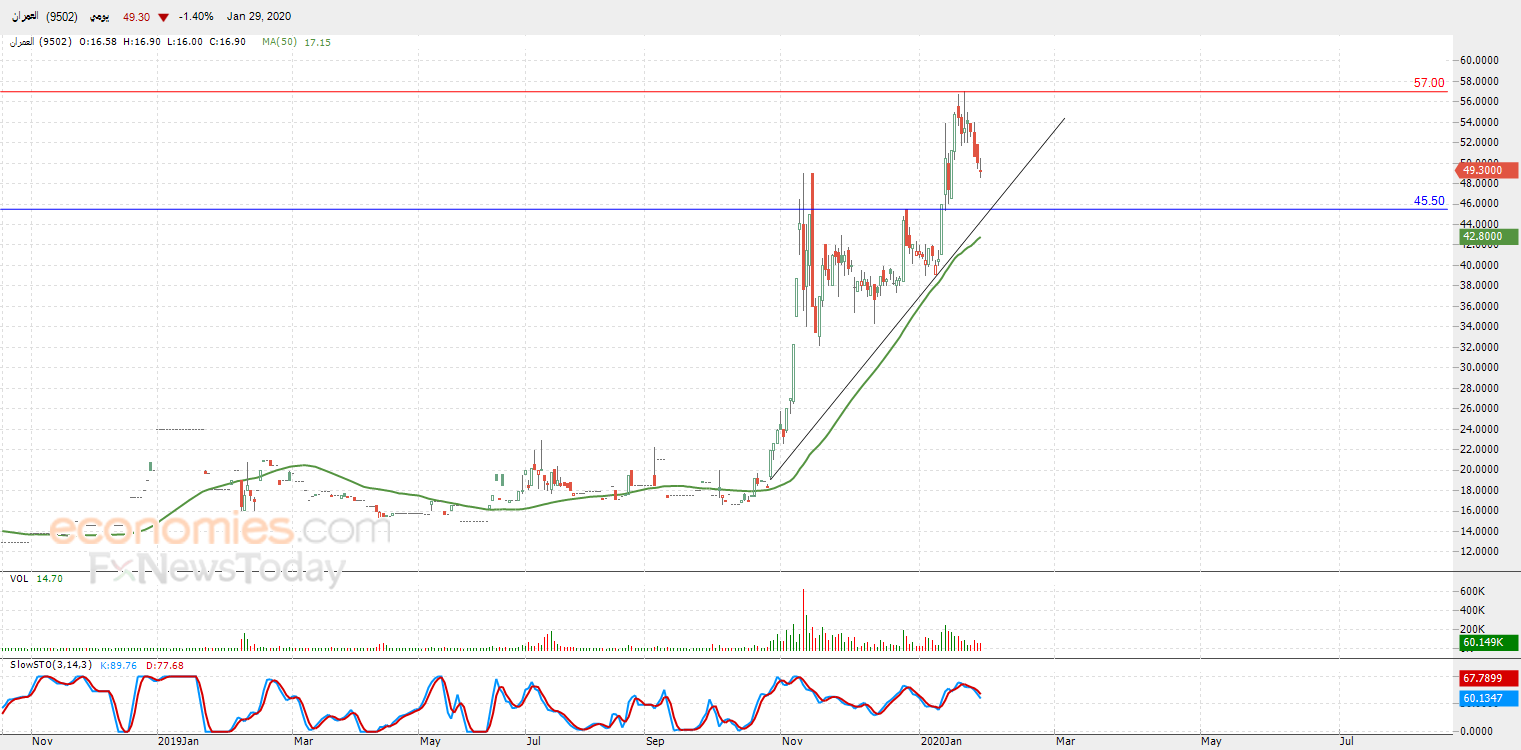1521x750 pixels.
Task: Click the 2020Jan time axis label
Action: pos(941,742)
